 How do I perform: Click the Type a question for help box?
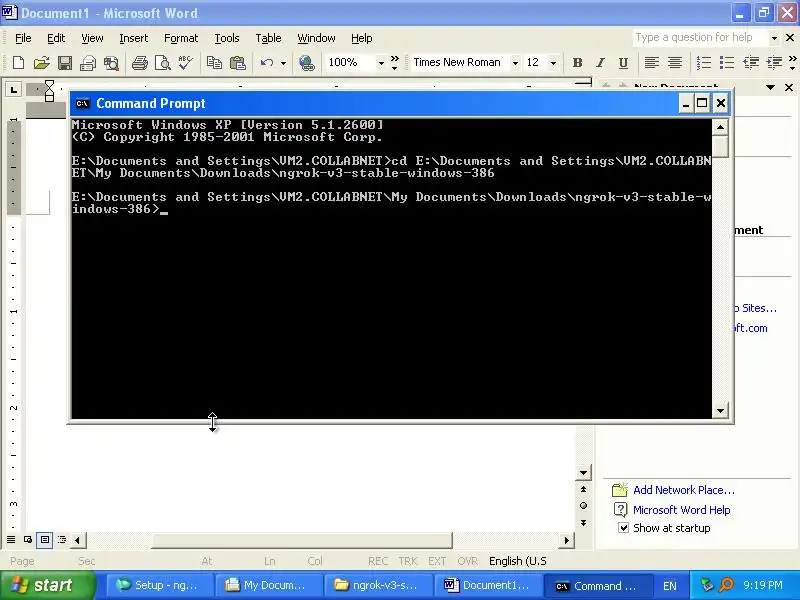[699, 38]
